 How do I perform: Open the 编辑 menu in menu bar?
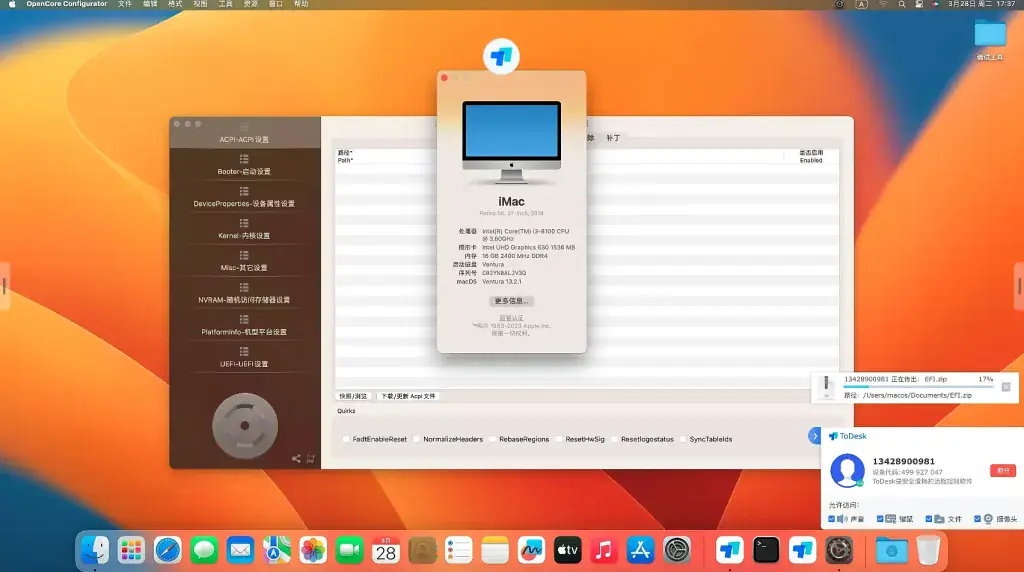[150, 4]
